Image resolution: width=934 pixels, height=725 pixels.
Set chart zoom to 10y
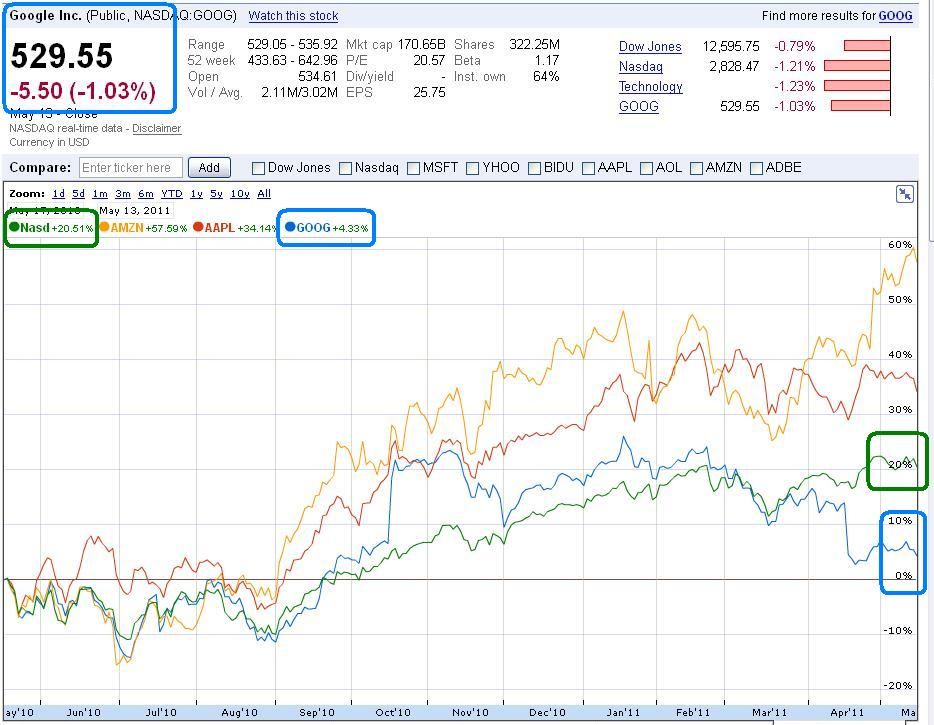(240, 194)
